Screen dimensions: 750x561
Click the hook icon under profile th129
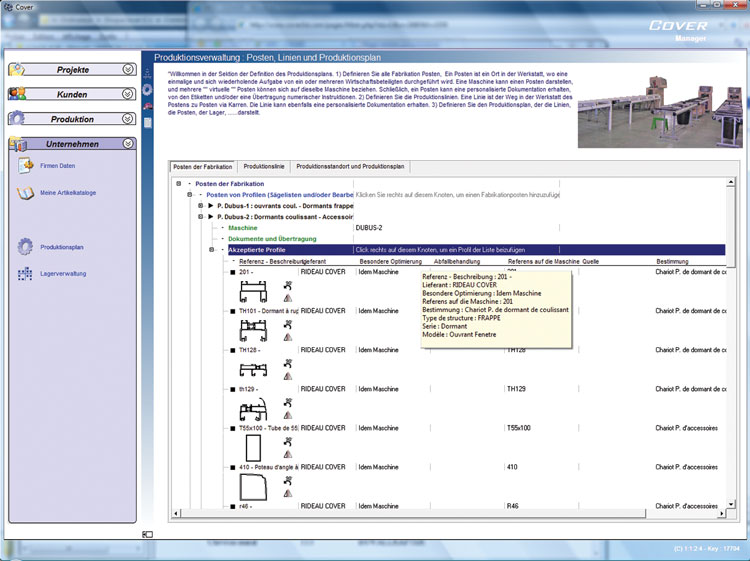pos(287,403)
